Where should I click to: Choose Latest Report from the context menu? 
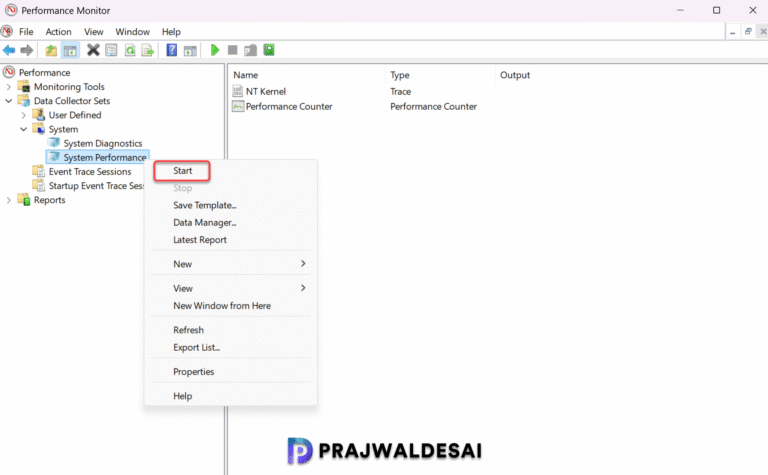[x=200, y=240]
